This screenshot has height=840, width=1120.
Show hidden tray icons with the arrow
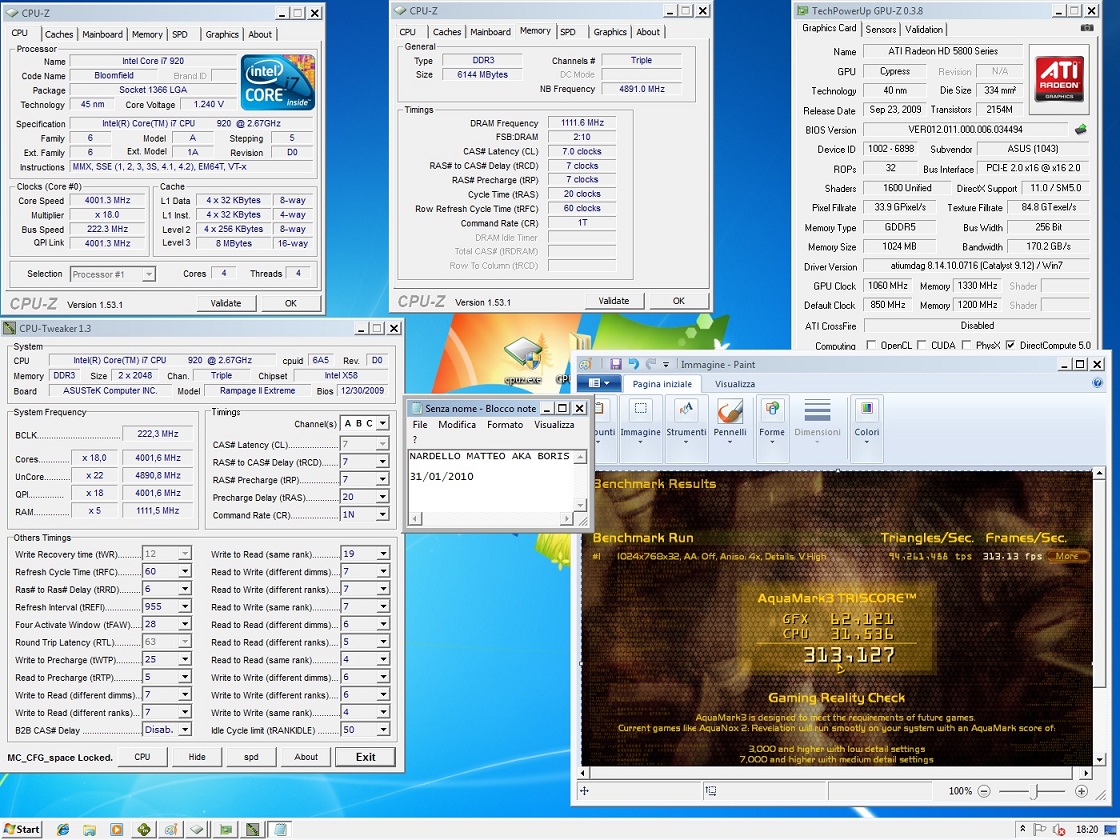coord(1023,829)
